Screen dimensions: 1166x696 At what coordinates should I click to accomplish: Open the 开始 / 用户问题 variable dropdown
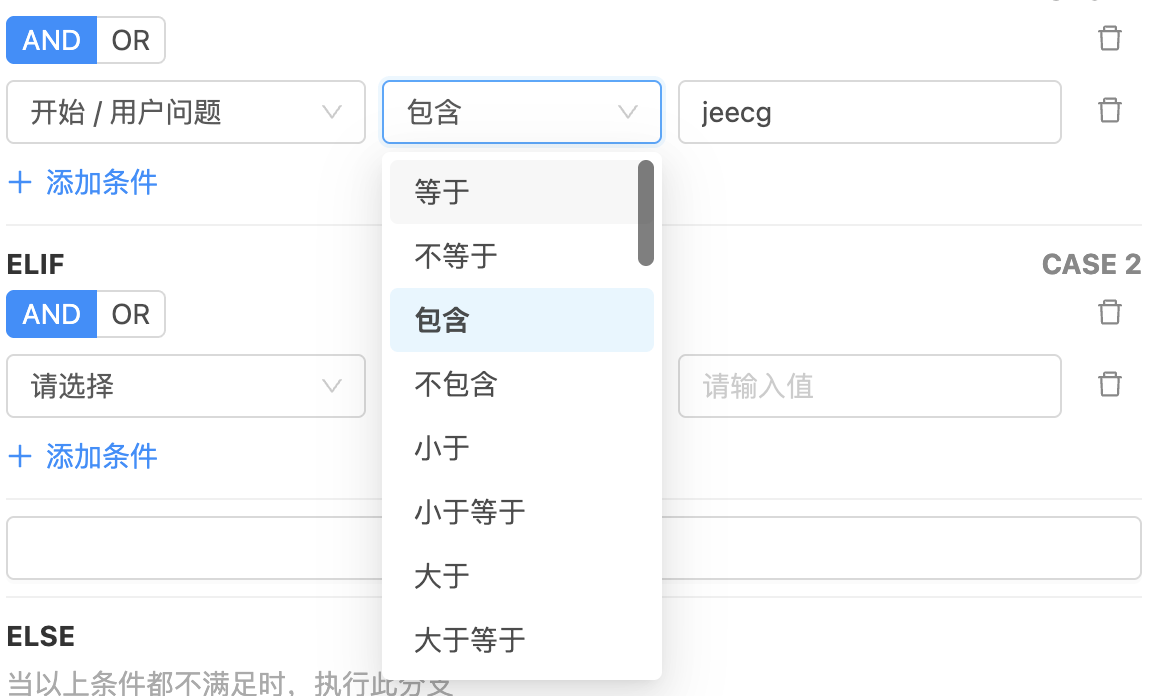point(186,112)
